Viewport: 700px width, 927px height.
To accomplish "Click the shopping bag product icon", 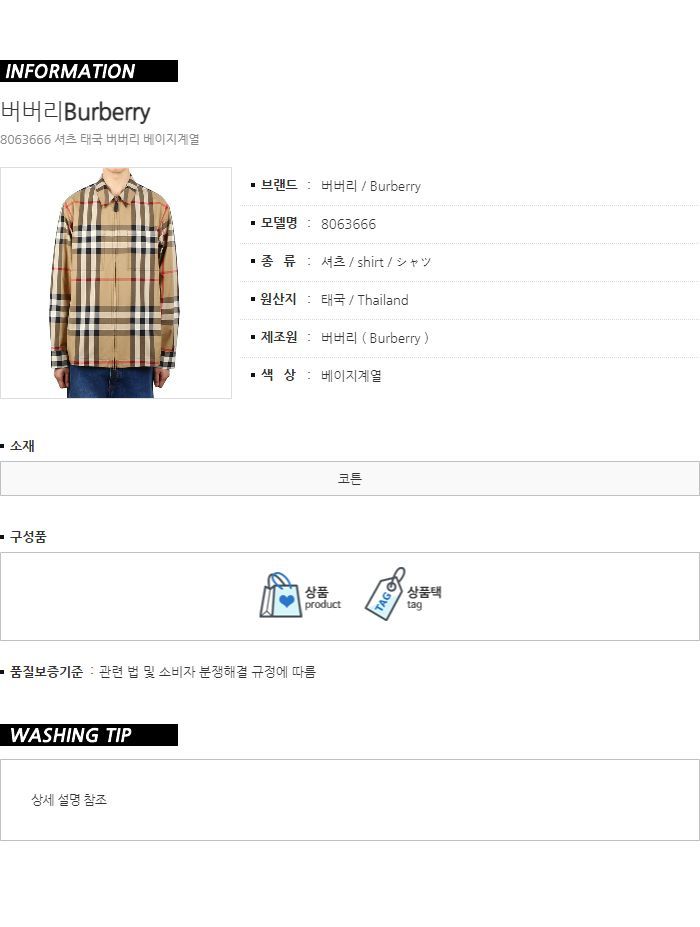I will click(x=280, y=595).
